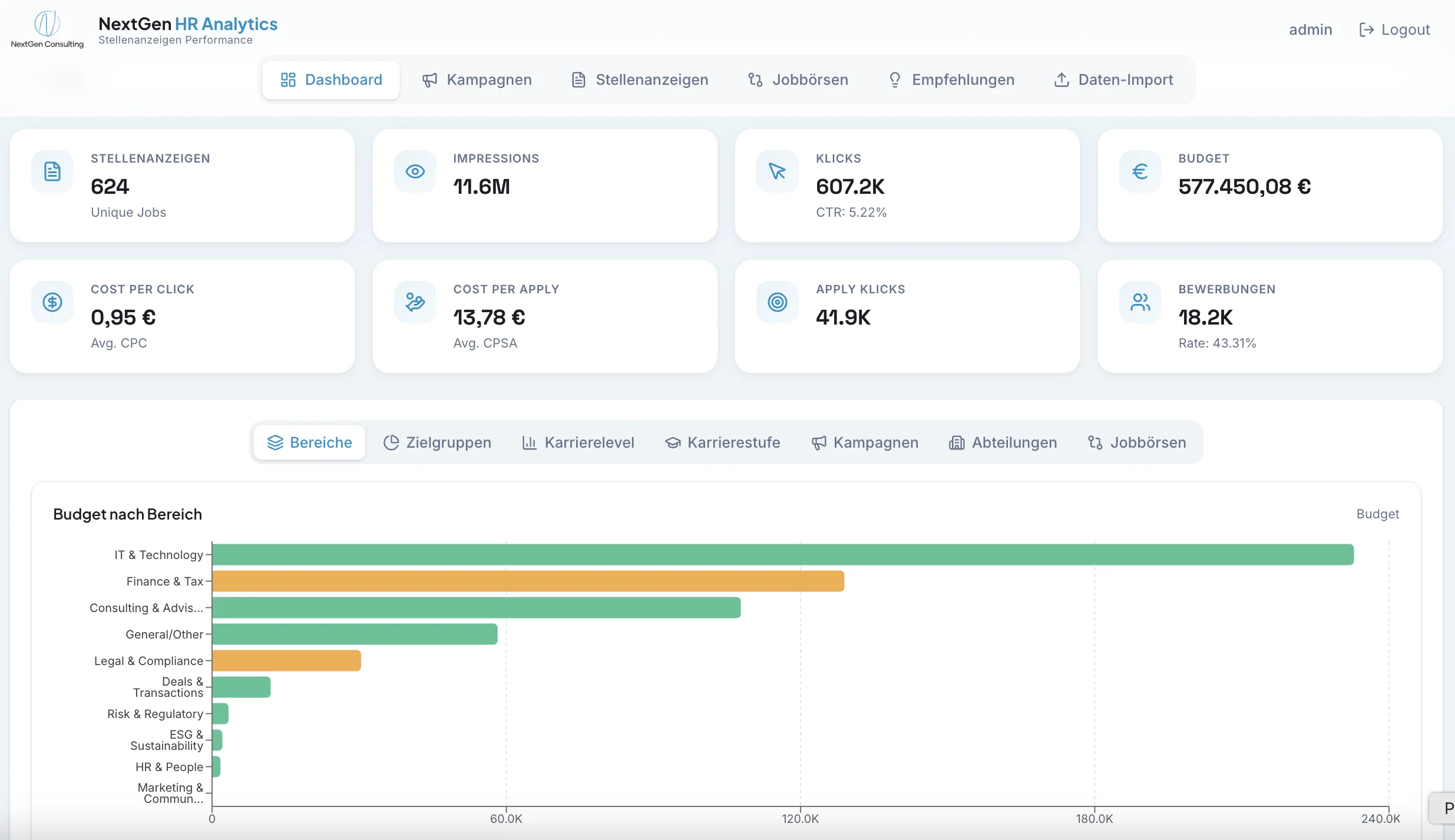Switch to the Empfehlungen tab

click(951, 80)
